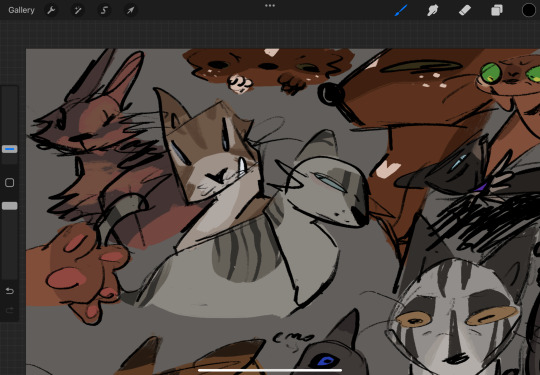Redo the last undone action
The height and width of the screenshot is (375, 540).
(x=10, y=311)
